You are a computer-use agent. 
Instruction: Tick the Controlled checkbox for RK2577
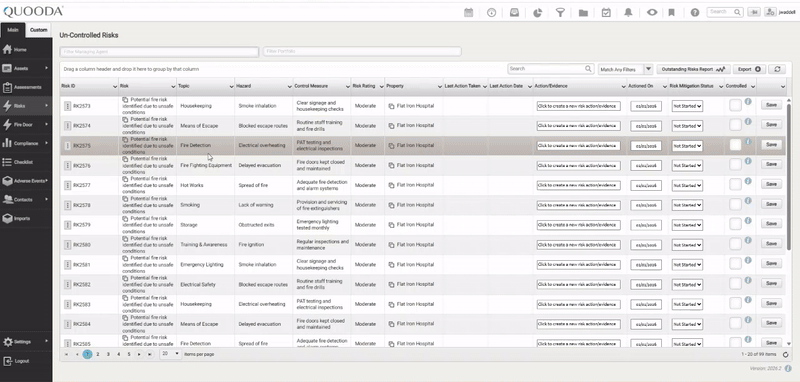[x=735, y=185]
